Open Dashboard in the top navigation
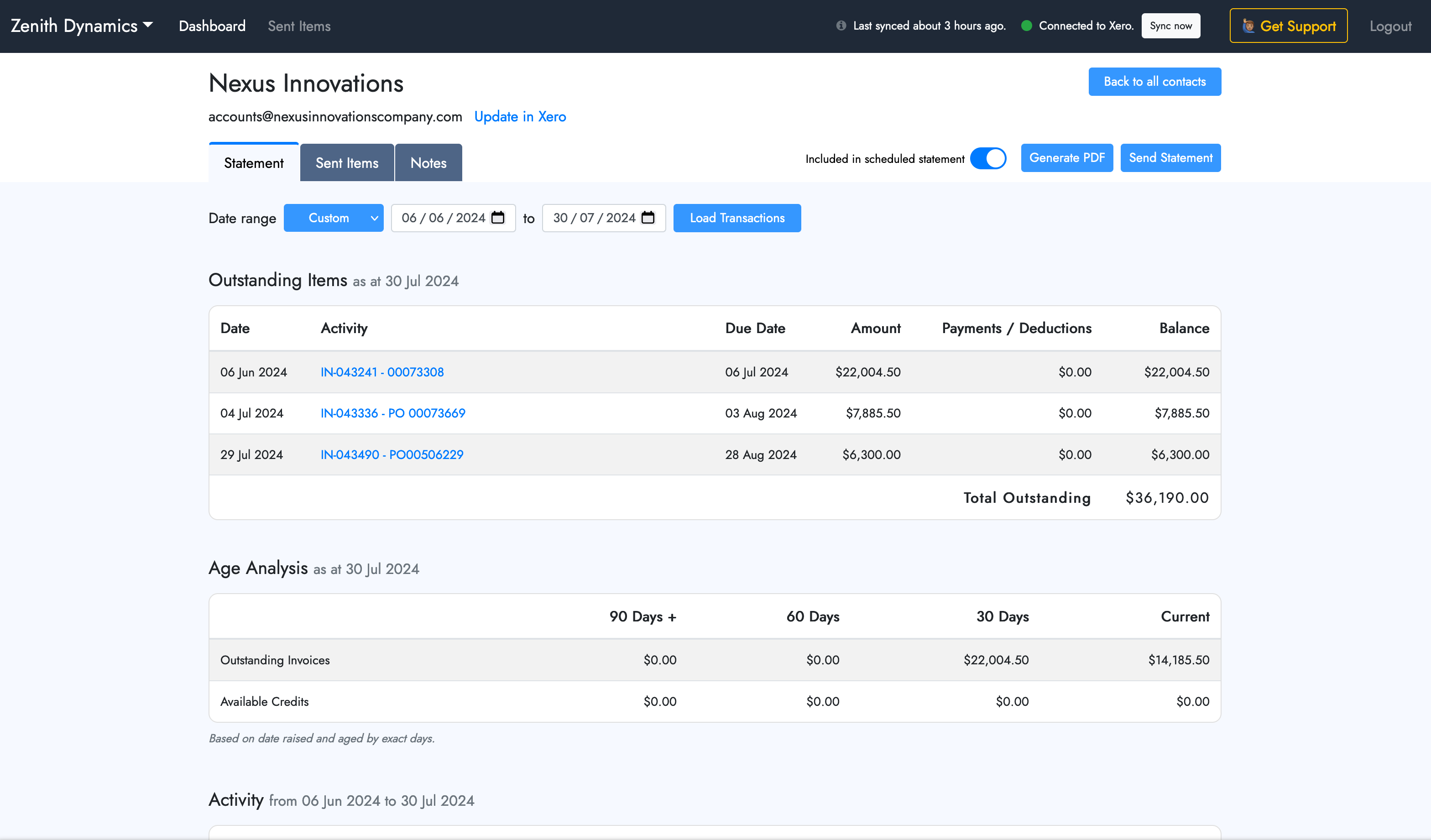The height and width of the screenshot is (840, 1431). click(212, 26)
